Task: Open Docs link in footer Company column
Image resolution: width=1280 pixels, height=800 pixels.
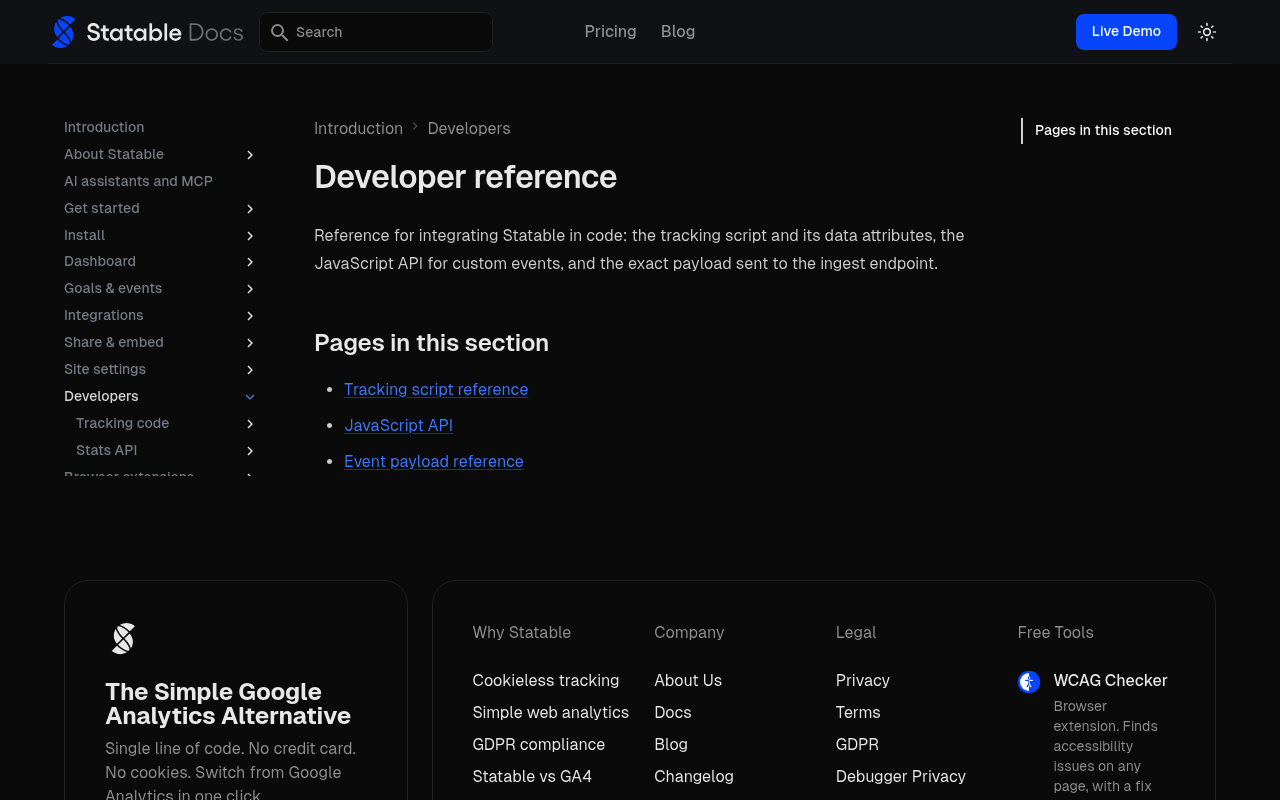Action: (673, 712)
